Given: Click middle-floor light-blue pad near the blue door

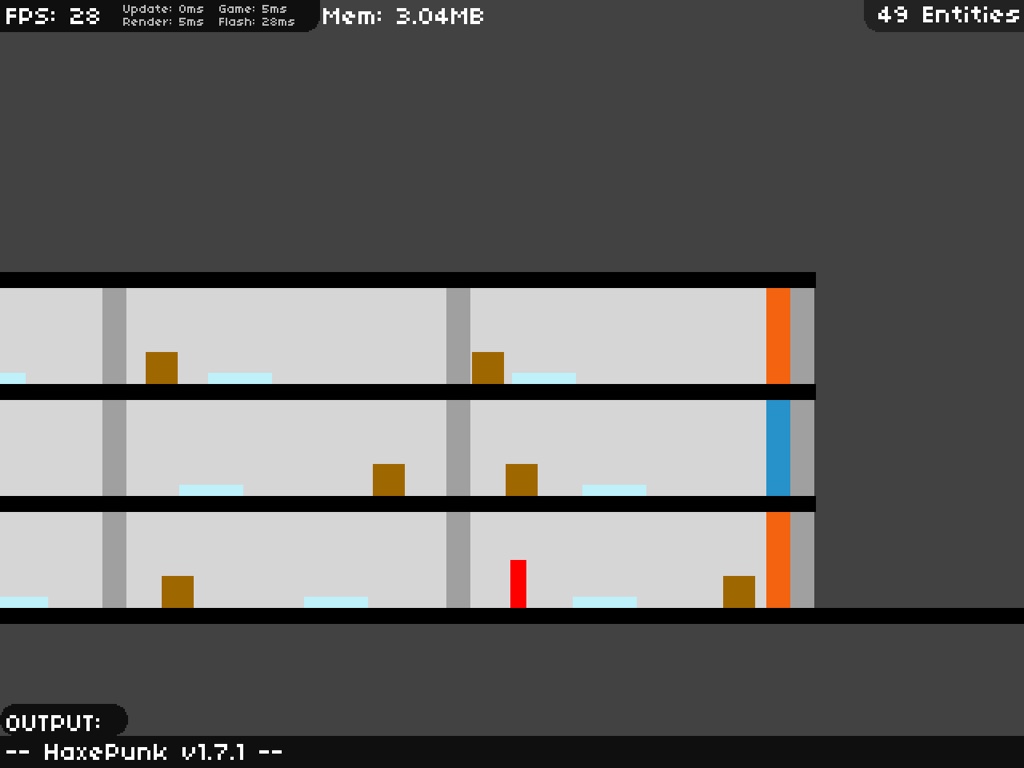Looking at the screenshot, I should (x=614, y=490).
